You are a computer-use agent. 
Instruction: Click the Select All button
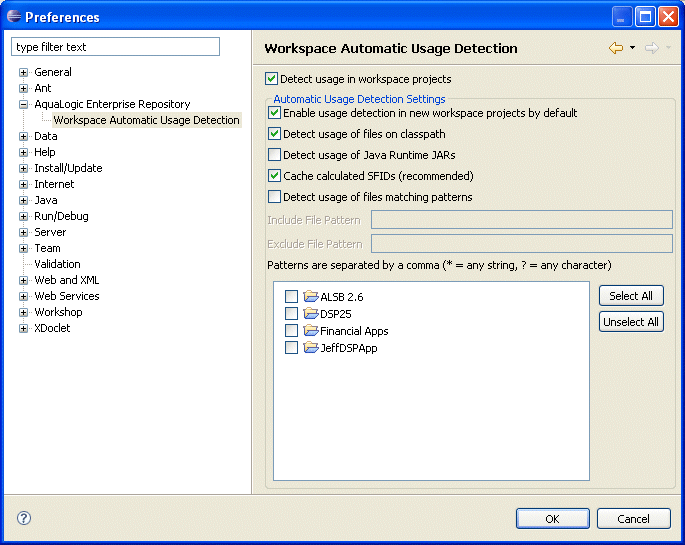631,296
